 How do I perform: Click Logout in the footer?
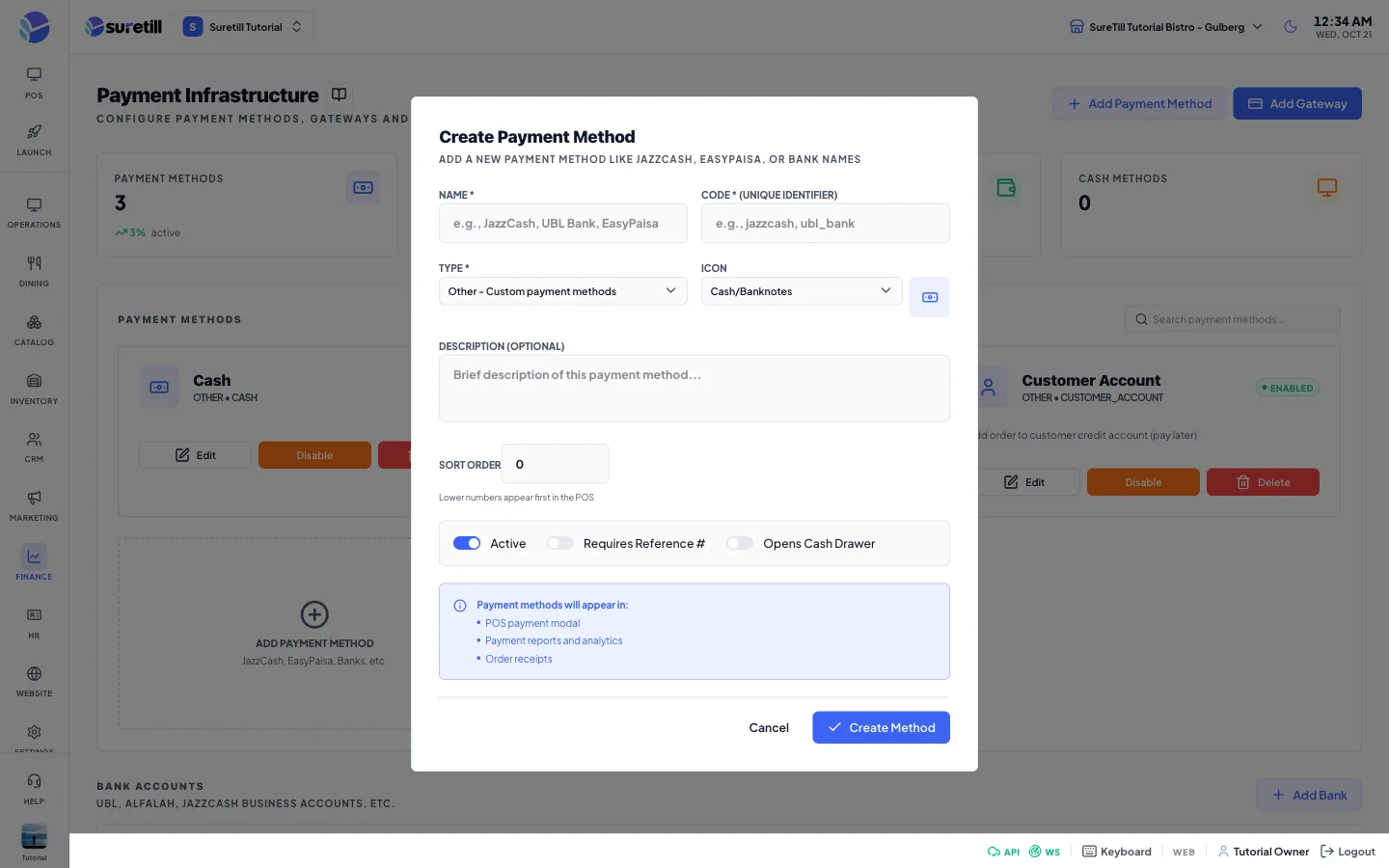coord(1348,852)
